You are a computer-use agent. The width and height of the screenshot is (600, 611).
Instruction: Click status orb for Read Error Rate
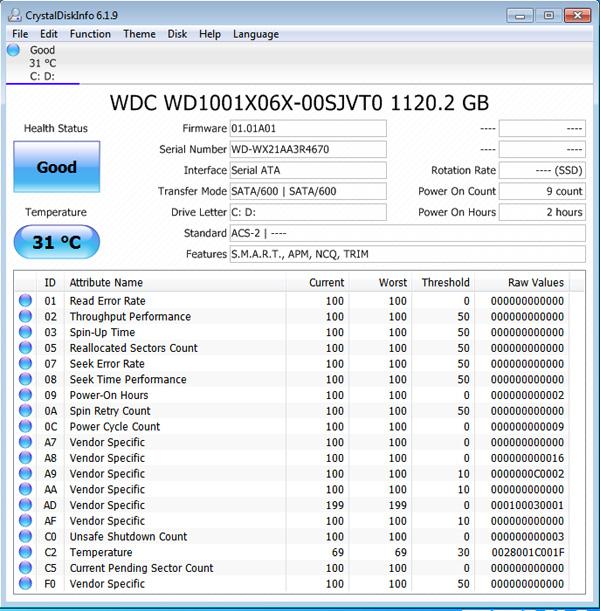pyautogui.click(x=25, y=300)
